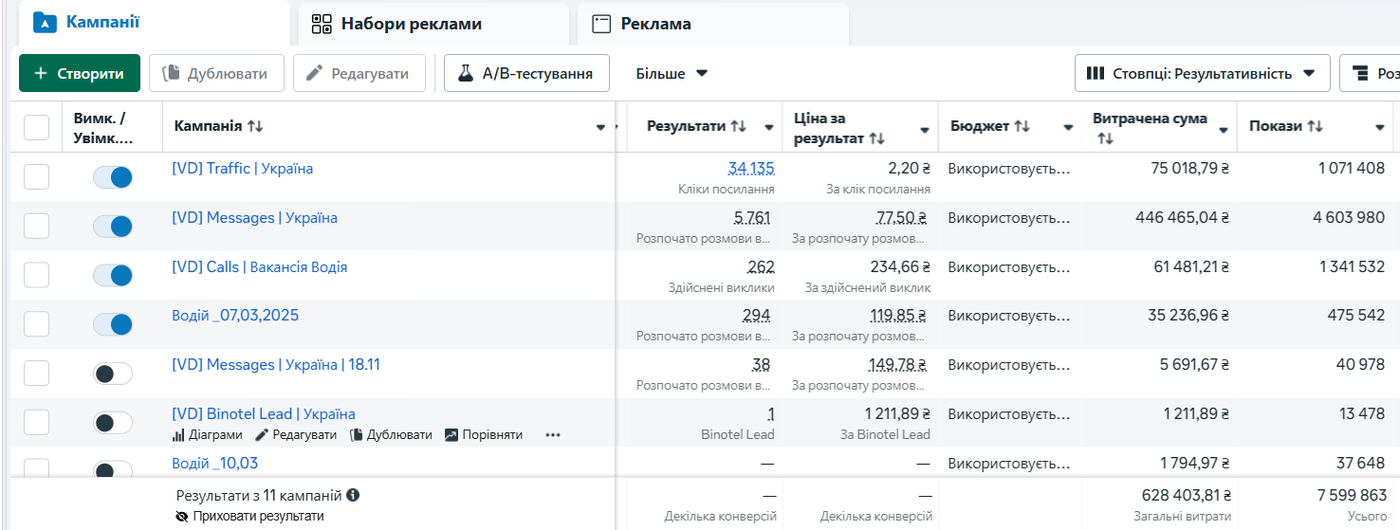Click the 446 465,04 ₴ spent amount
This screenshot has width=1400, height=530.
[1182, 217]
